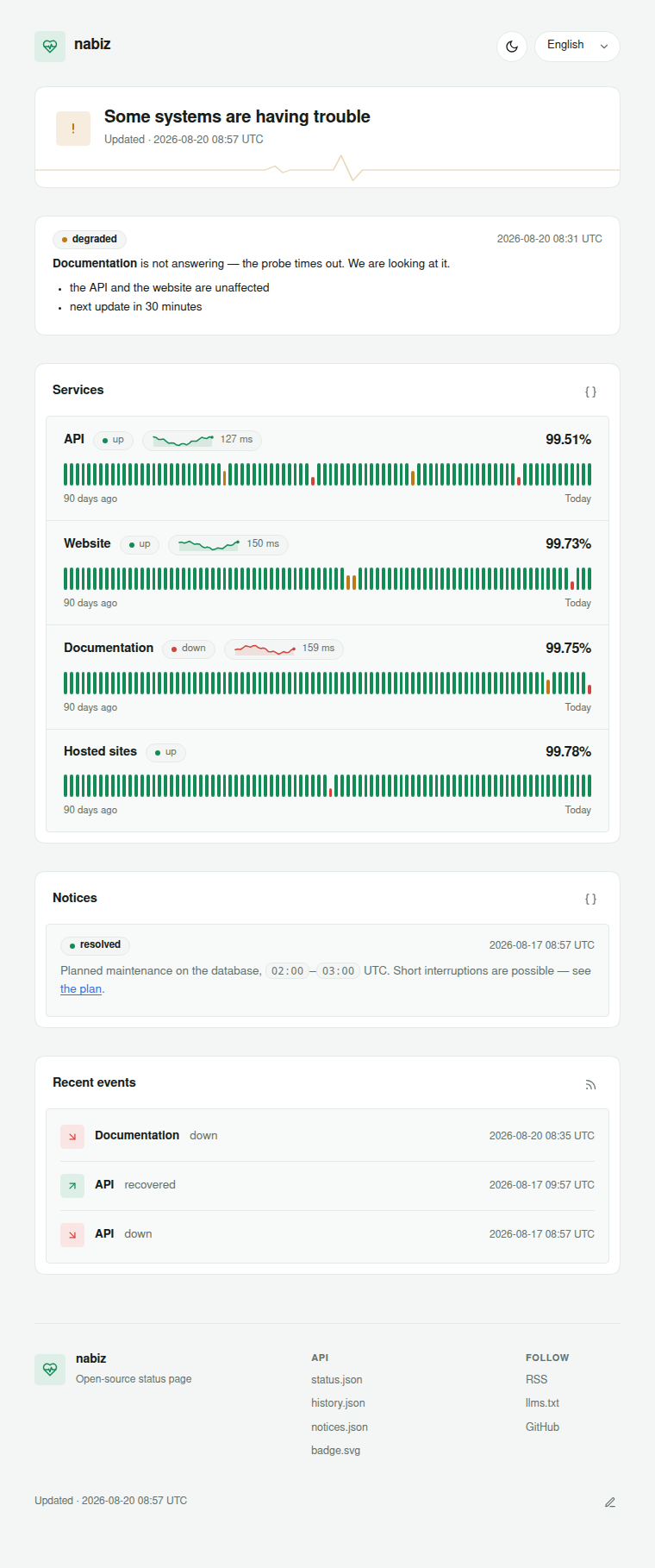This screenshot has height=1568, width=655.
Task: Click the Documentation down event arrow icon
Action: (x=72, y=1137)
